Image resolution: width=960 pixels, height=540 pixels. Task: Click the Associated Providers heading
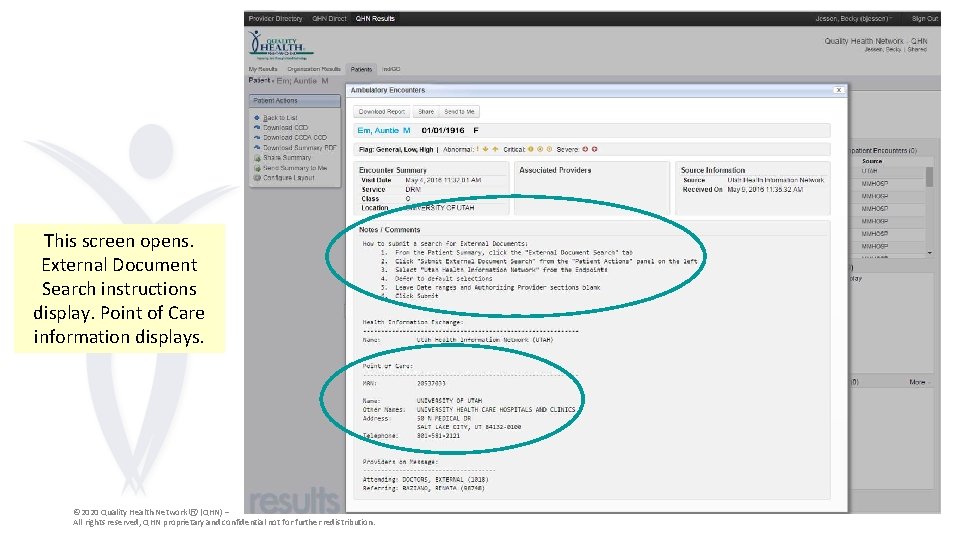pyautogui.click(x=555, y=170)
